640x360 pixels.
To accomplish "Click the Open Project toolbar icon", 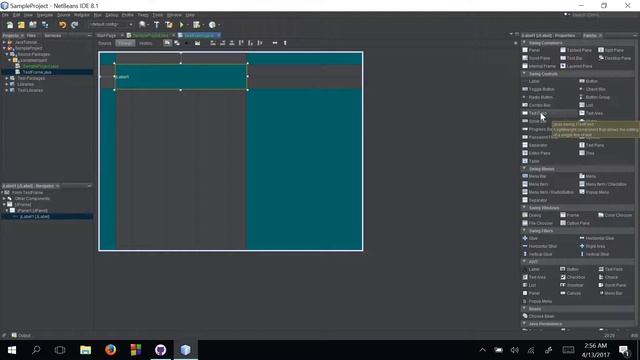I will click(x=33, y=25).
